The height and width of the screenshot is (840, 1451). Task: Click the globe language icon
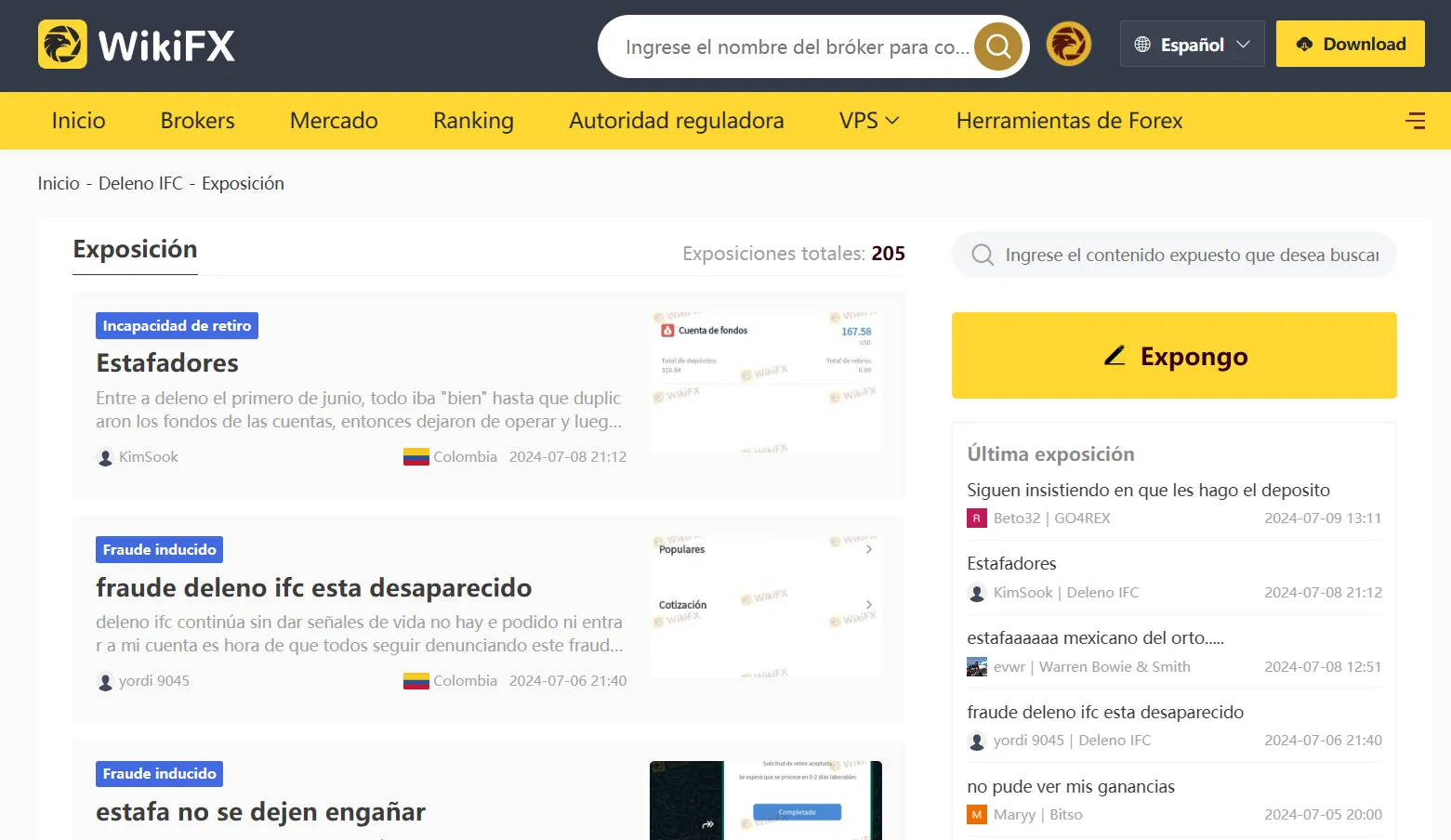coord(1142,45)
